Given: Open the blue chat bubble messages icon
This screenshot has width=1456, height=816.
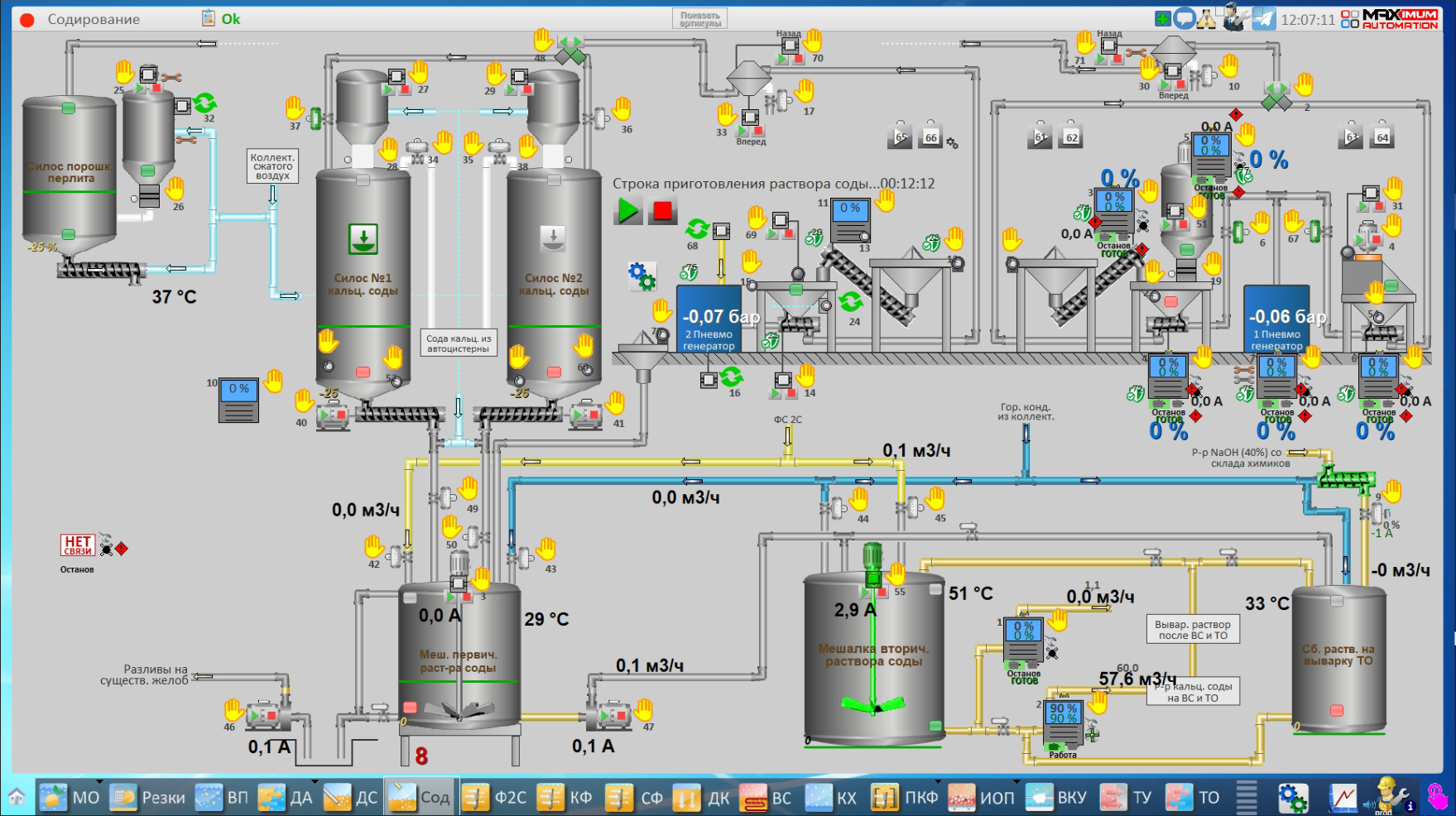Looking at the screenshot, I should tap(1185, 18).
